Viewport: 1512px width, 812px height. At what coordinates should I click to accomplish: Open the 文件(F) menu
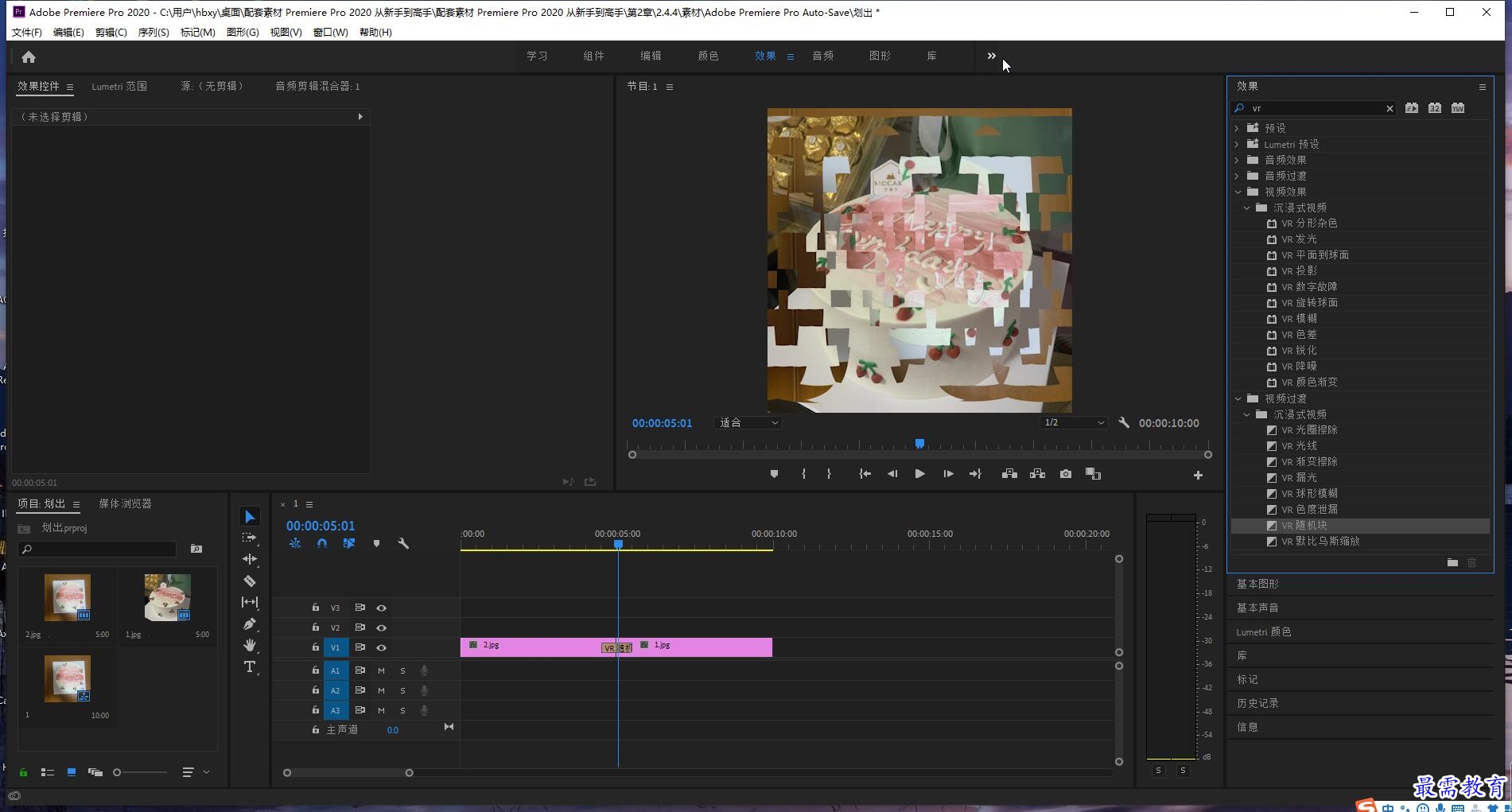tap(26, 33)
